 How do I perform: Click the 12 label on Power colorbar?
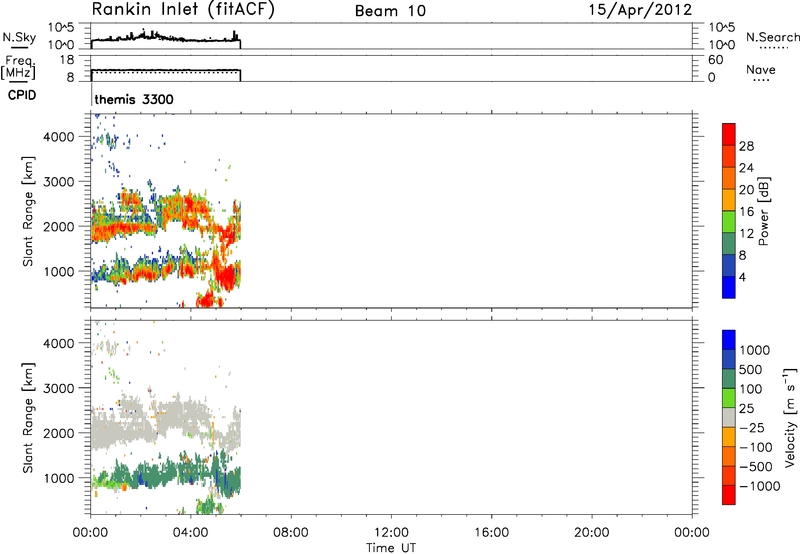746,234
